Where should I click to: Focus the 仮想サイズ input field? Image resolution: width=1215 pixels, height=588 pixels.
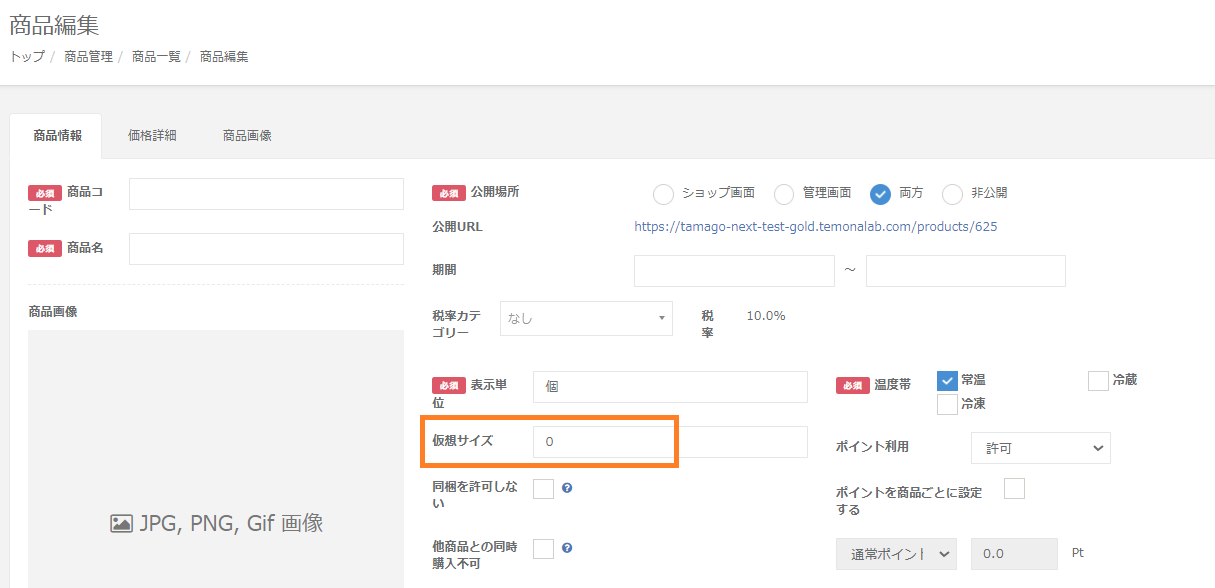pos(669,441)
